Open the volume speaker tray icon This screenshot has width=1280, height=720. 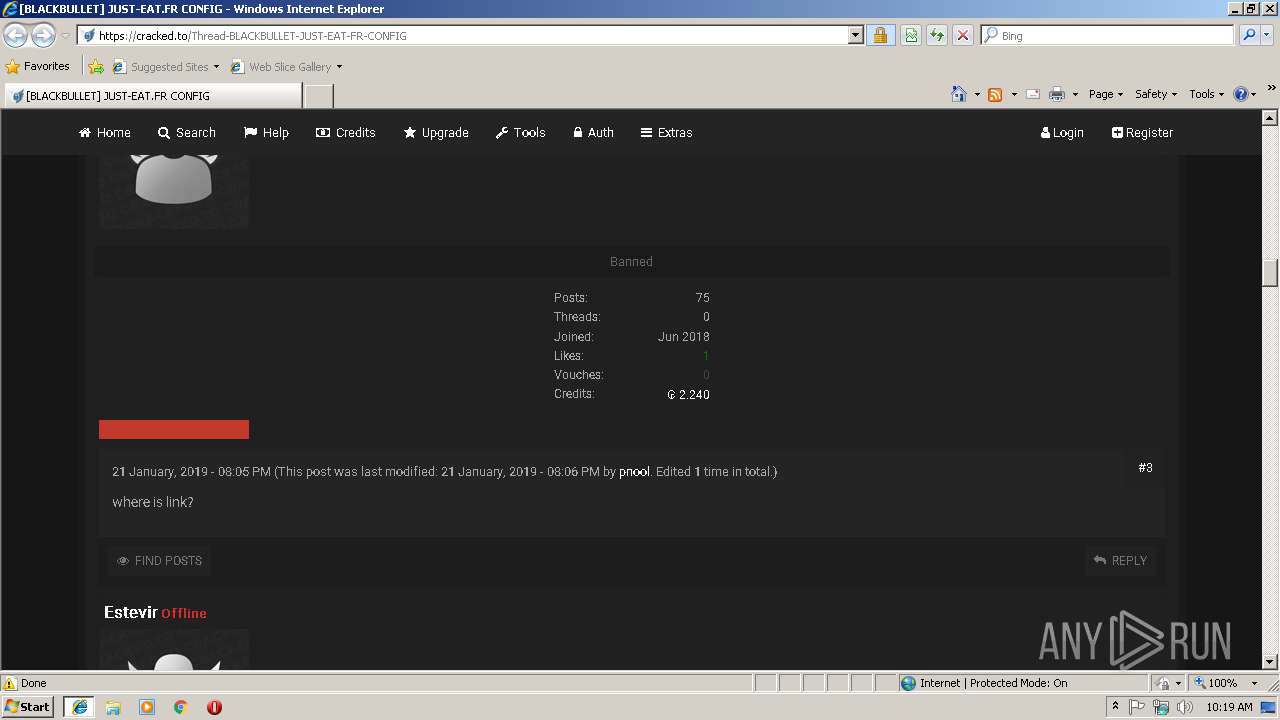point(1185,707)
